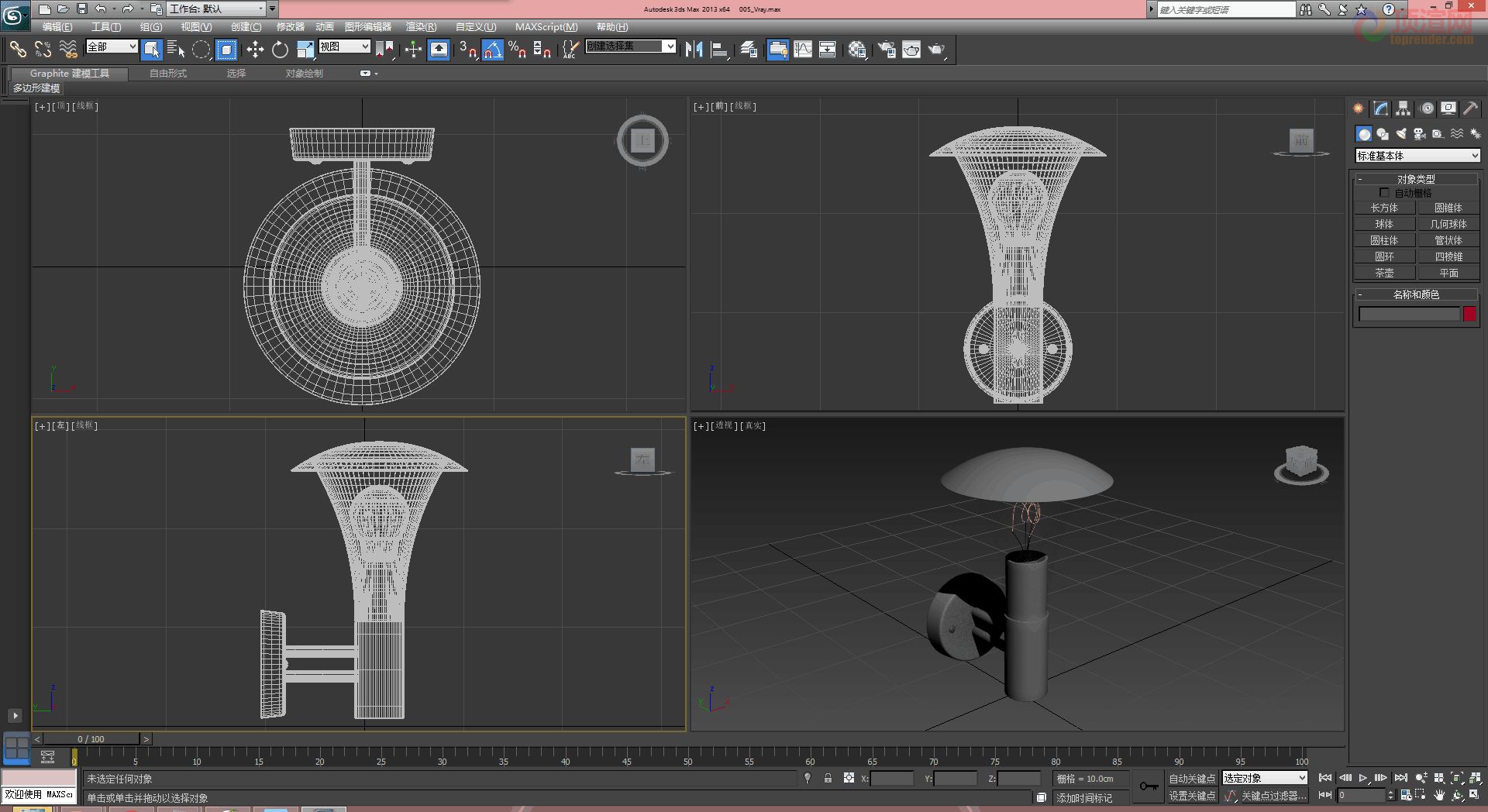
Task: Select the Link tool in main toolbar
Action: pyautogui.click(x=17, y=50)
